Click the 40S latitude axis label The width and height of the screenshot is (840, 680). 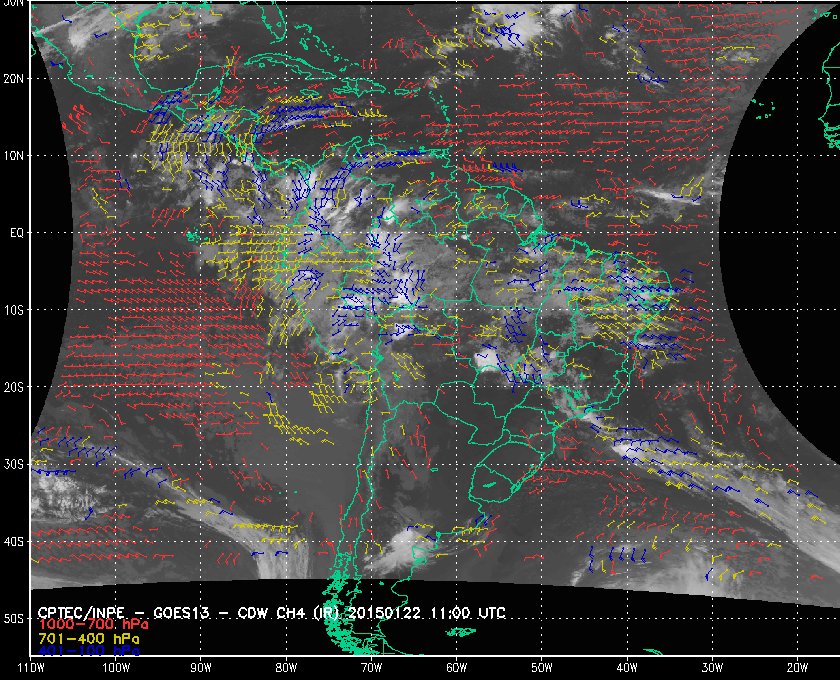13,541
